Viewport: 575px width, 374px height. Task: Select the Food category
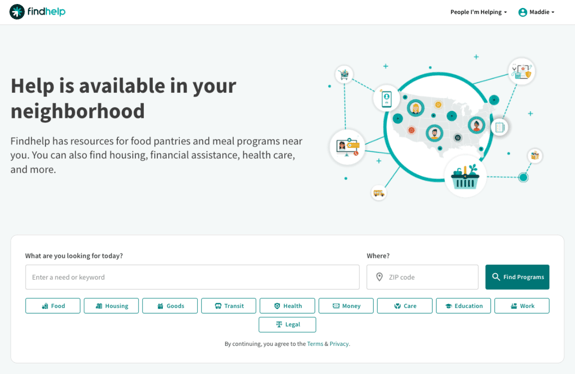pyautogui.click(x=53, y=306)
